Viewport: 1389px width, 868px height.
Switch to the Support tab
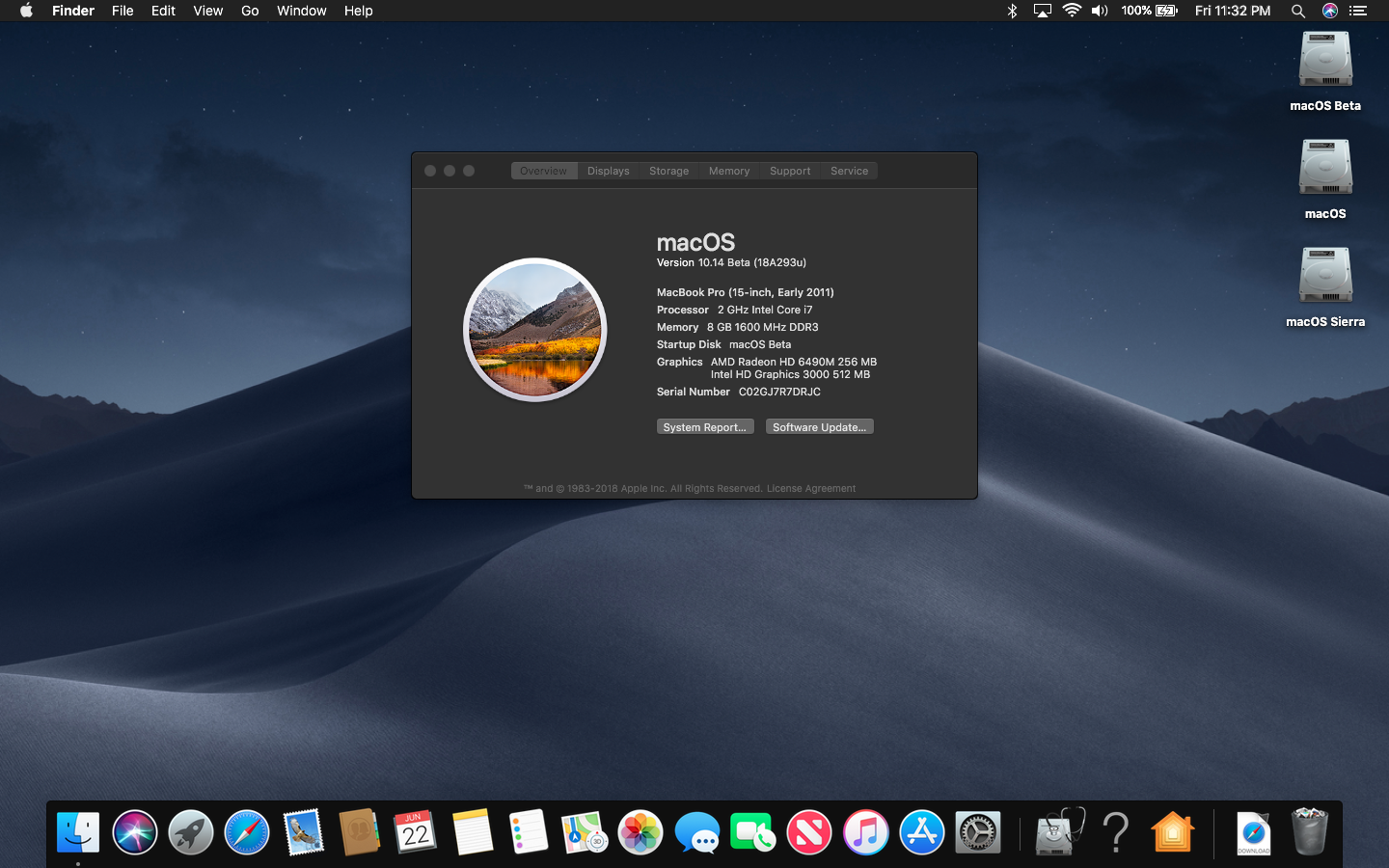coord(790,171)
